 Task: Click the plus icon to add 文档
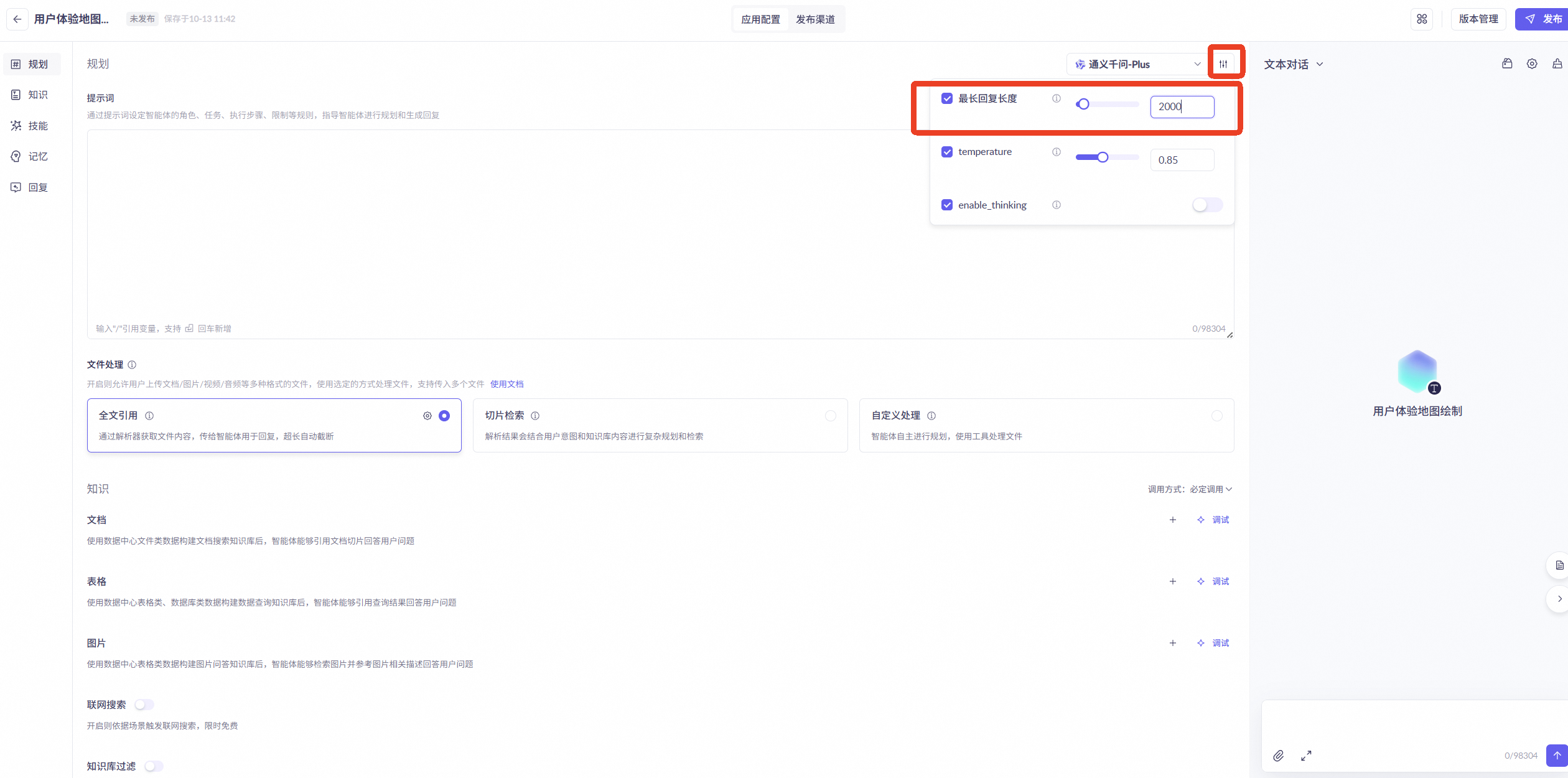(1173, 520)
